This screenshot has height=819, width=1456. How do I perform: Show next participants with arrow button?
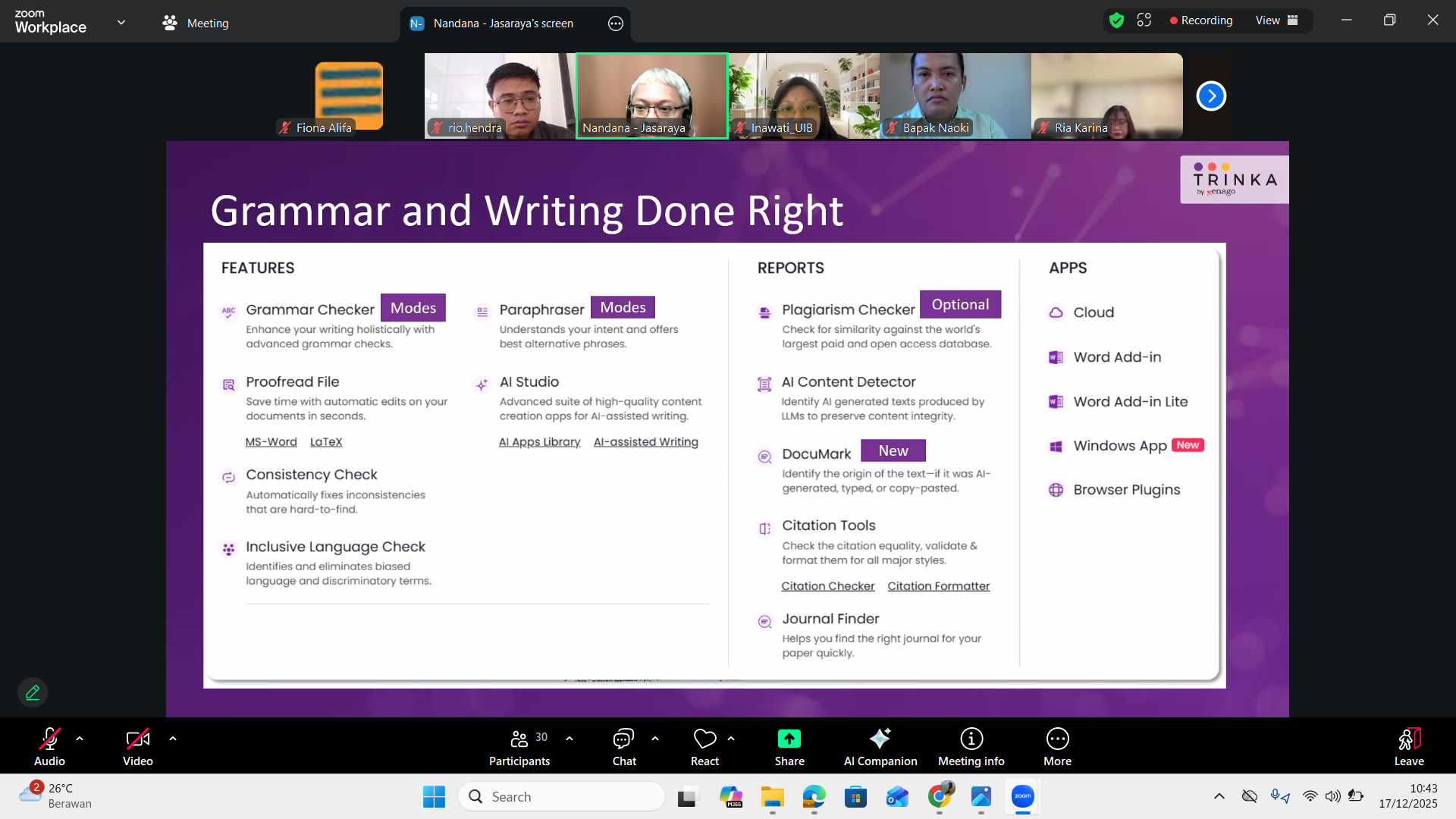pos(1210,96)
